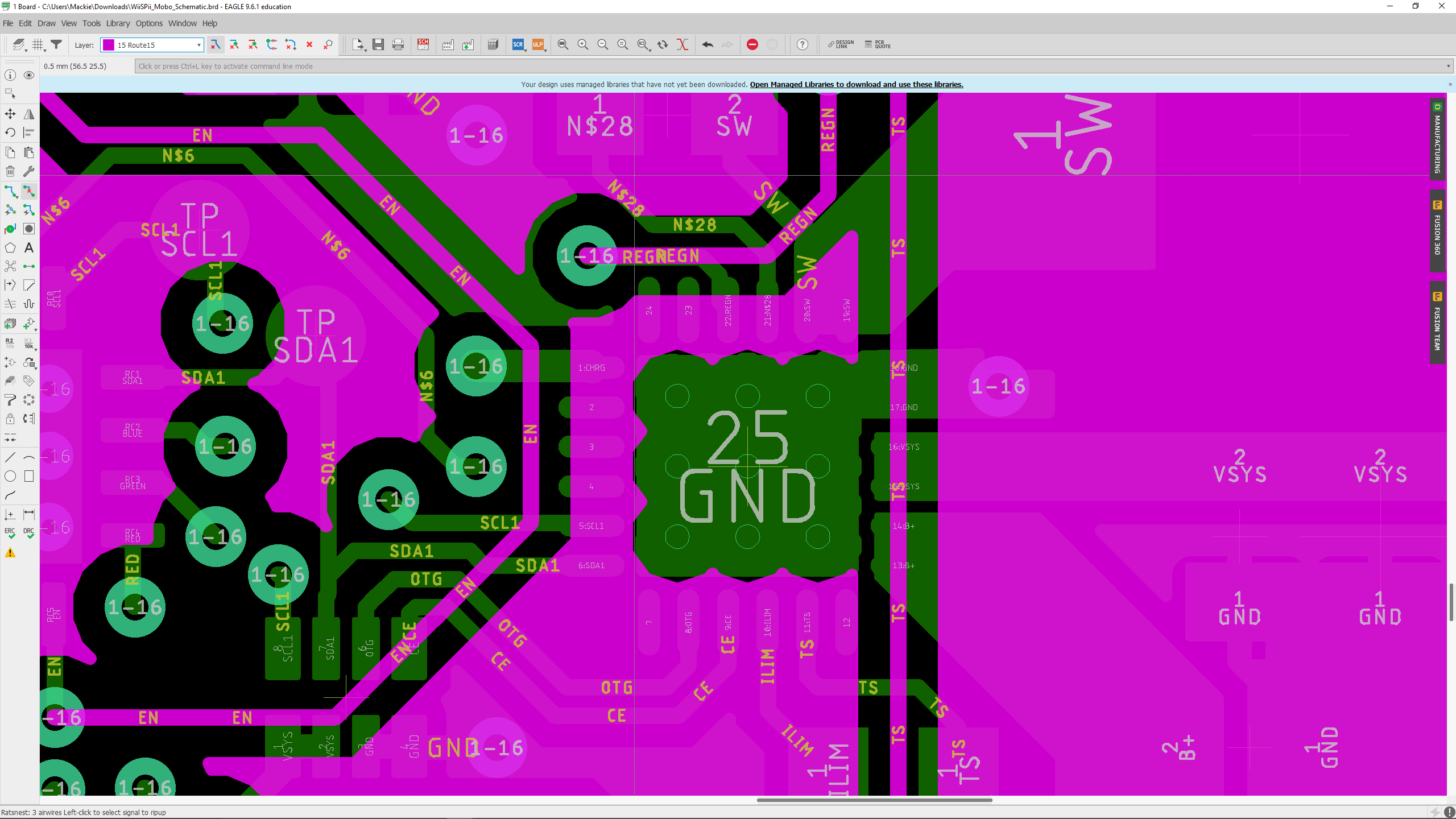Click the Open Managed Libraries link
Viewport: 1456px width, 819px height.
(857, 84)
